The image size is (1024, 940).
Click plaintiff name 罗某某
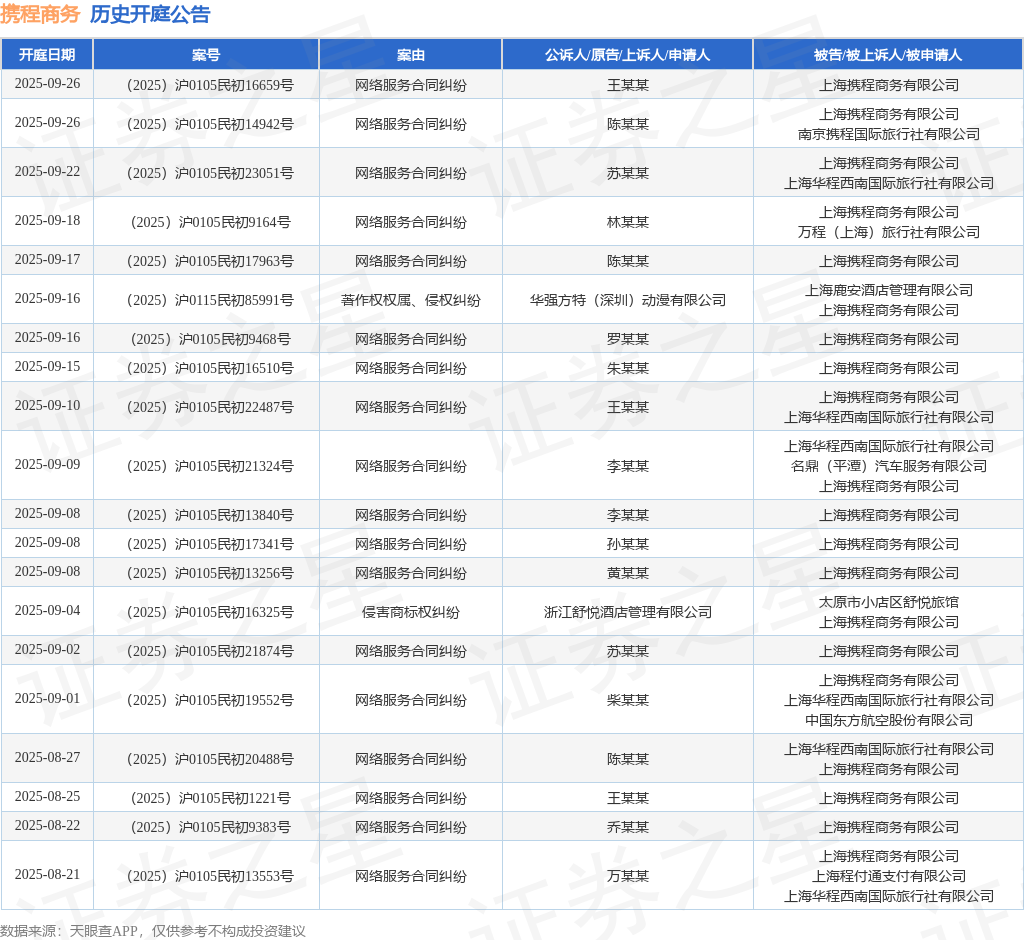pyautogui.click(x=628, y=338)
